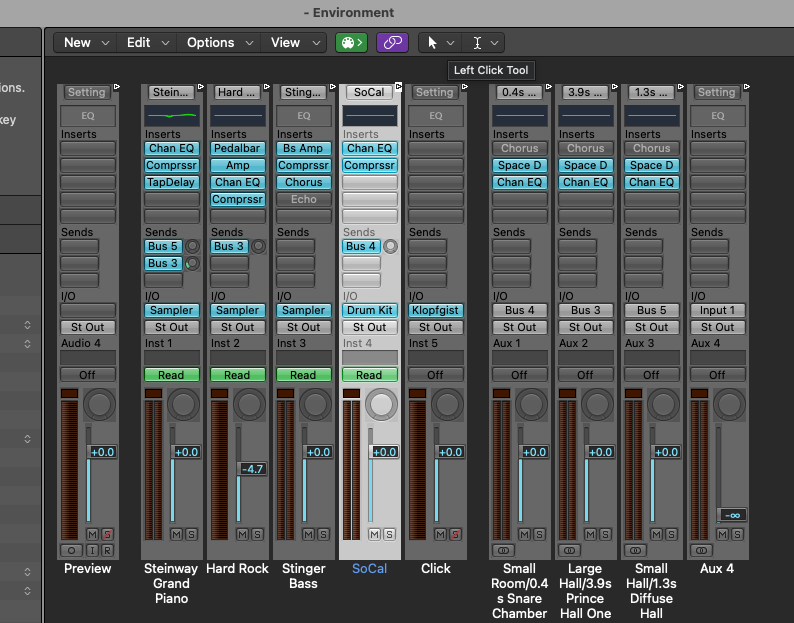The image size is (794, 623).
Task: Solo the Stinger Bass channel
Action: pos(323,534)
